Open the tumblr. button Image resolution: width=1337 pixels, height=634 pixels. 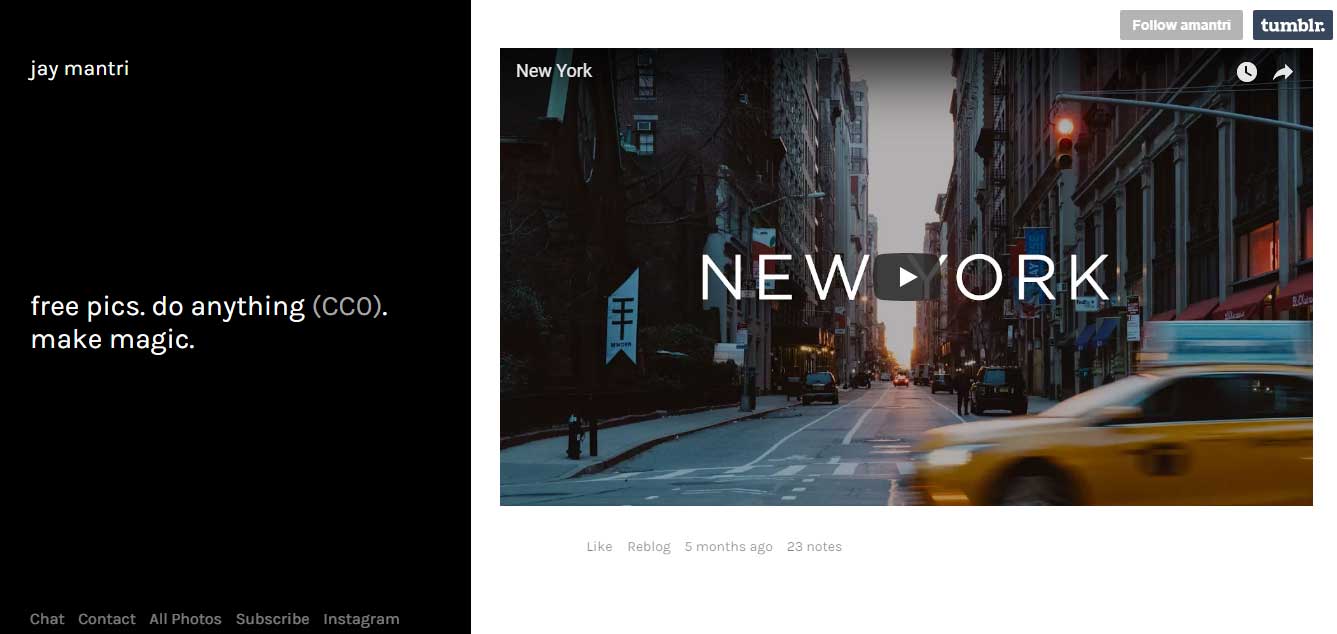(x=1292, y=25)
